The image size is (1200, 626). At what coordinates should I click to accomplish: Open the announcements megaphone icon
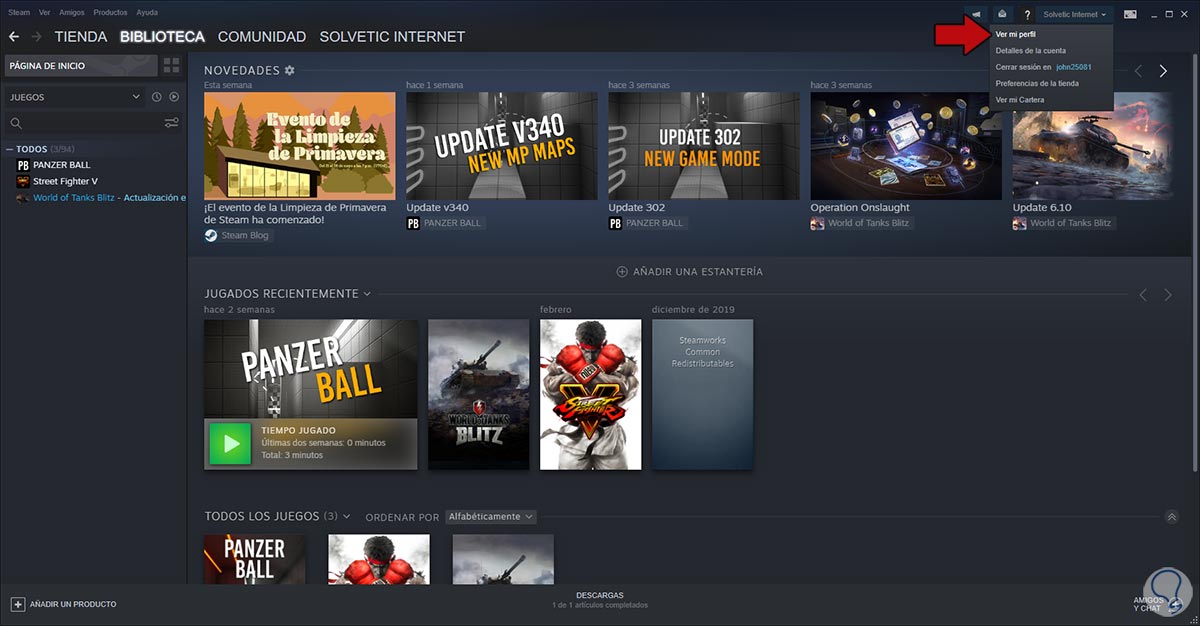click(975, 14)
